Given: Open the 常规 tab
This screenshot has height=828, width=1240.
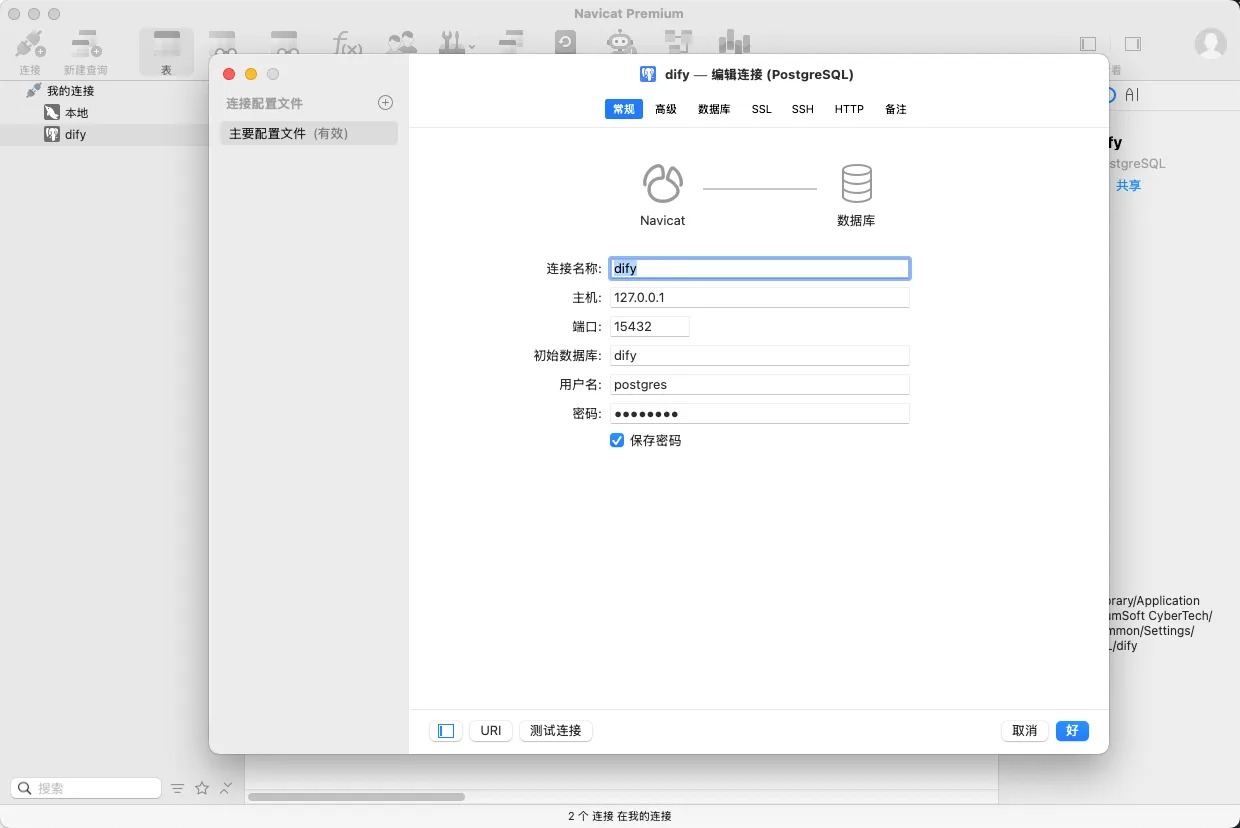Looking at the screenshot, I should click(x=623, y=109).
